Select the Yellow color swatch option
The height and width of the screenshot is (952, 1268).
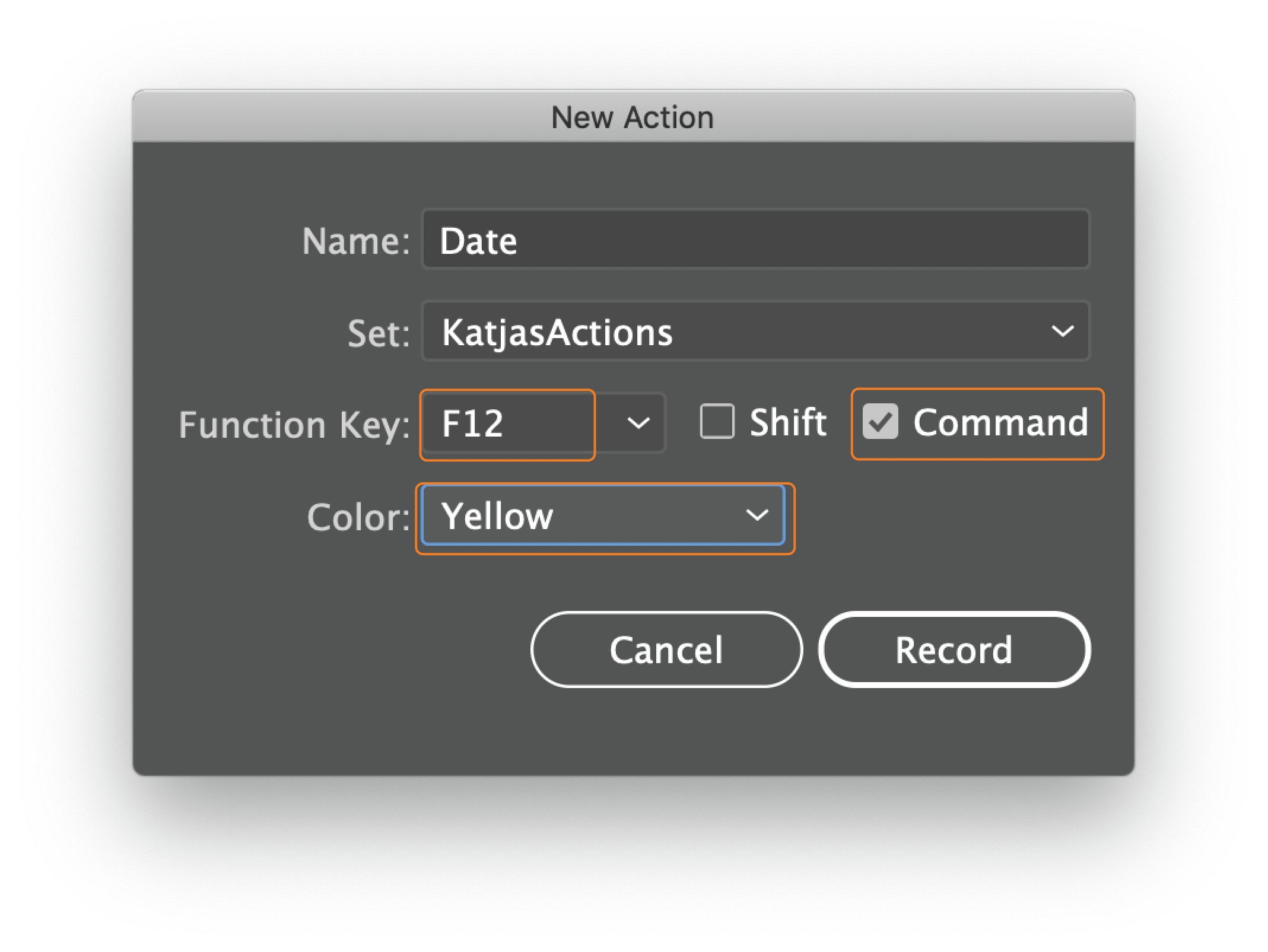tap(600, 516)
